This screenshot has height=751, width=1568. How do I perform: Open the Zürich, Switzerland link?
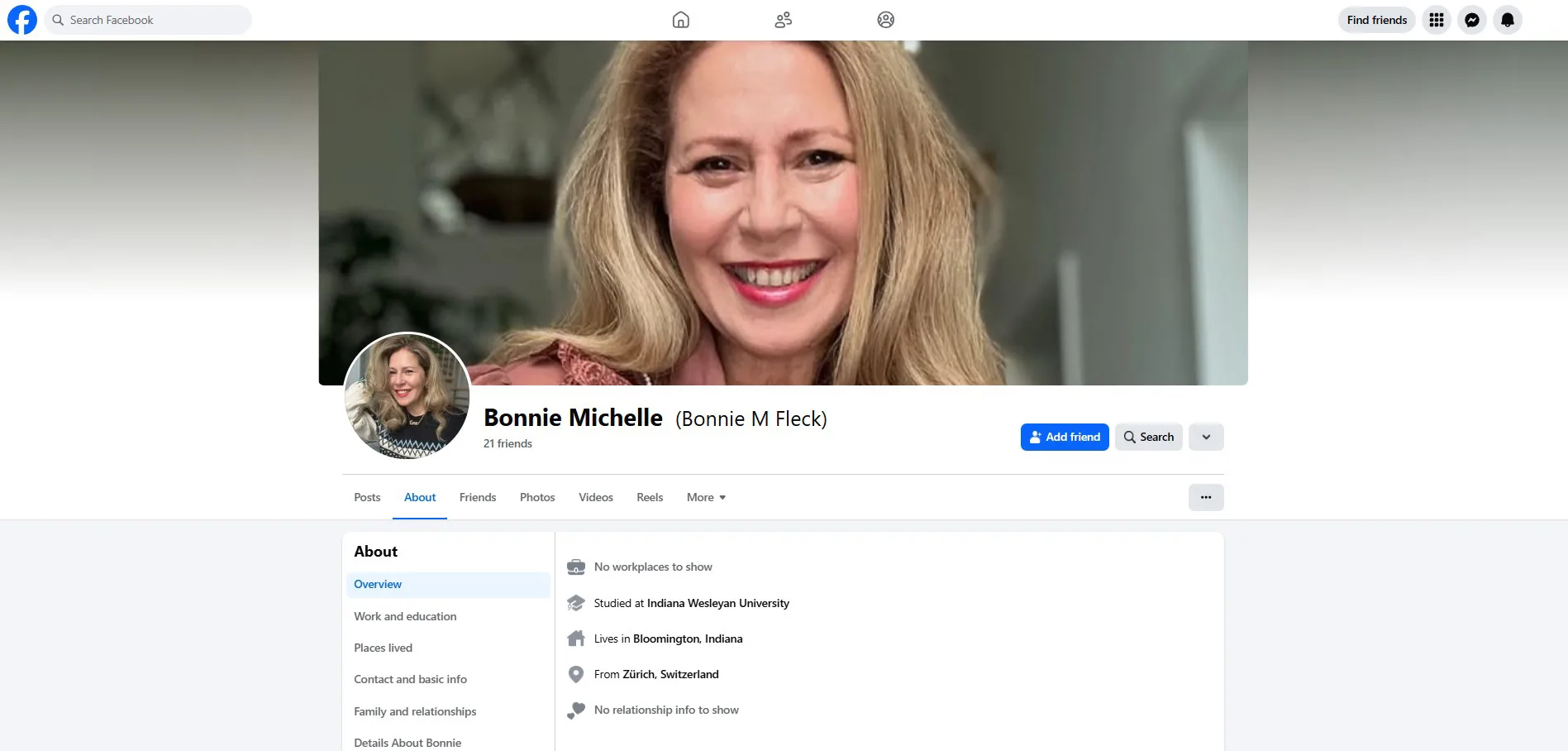click(x=670, y=674)
